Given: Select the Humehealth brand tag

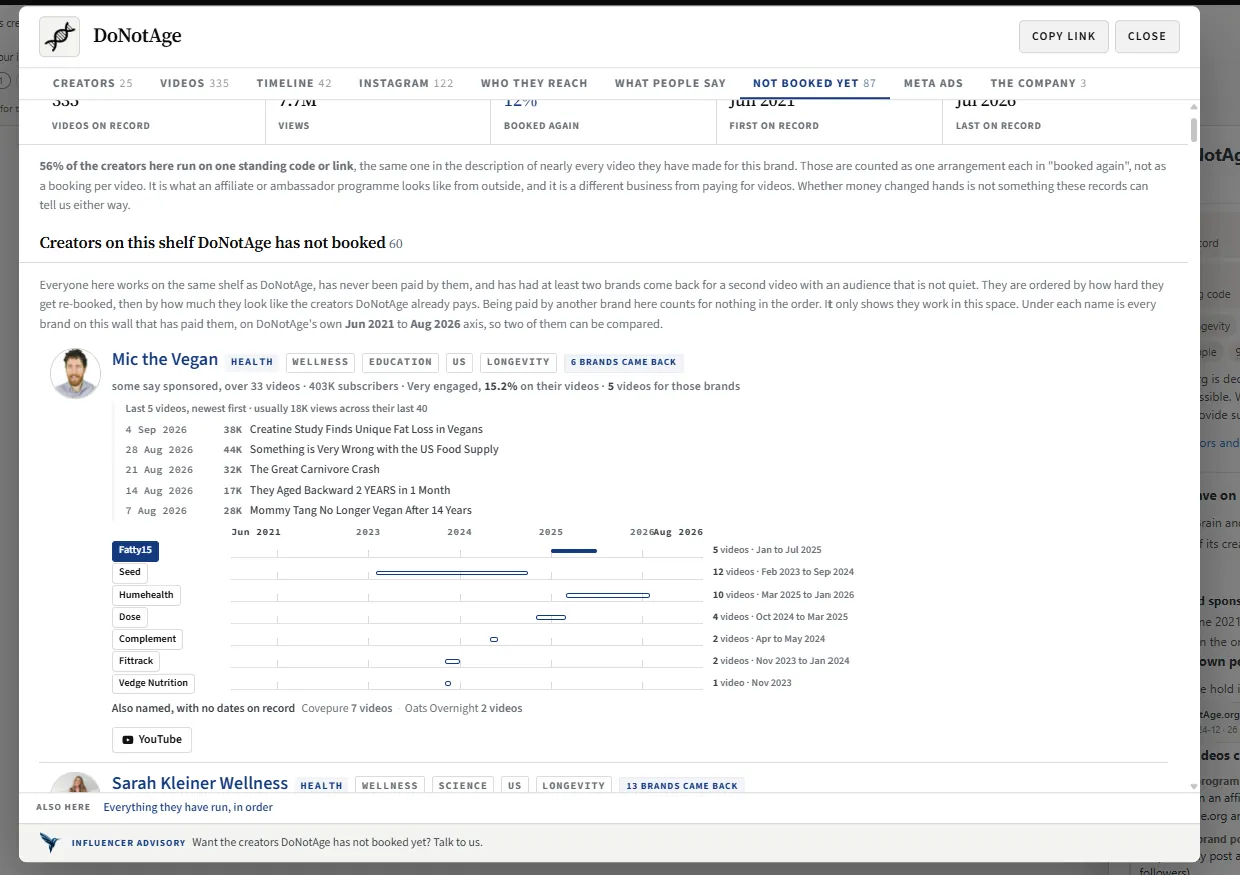Looking at the screenshot, I should [146, 595].
